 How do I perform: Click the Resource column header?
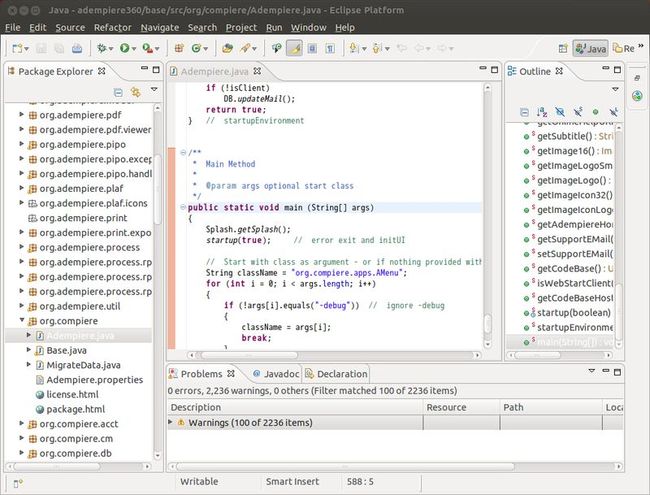coord(461,407)
